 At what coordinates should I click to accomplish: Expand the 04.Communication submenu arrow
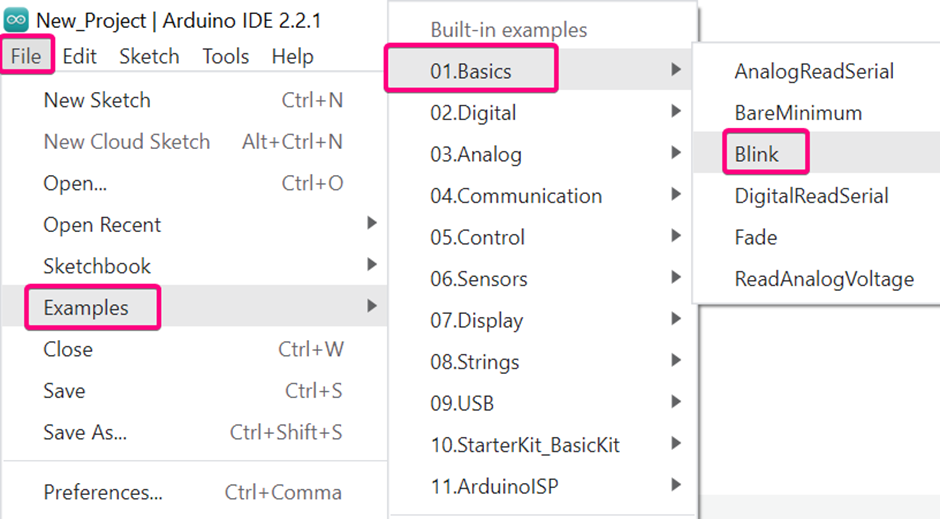pos(677,195)
